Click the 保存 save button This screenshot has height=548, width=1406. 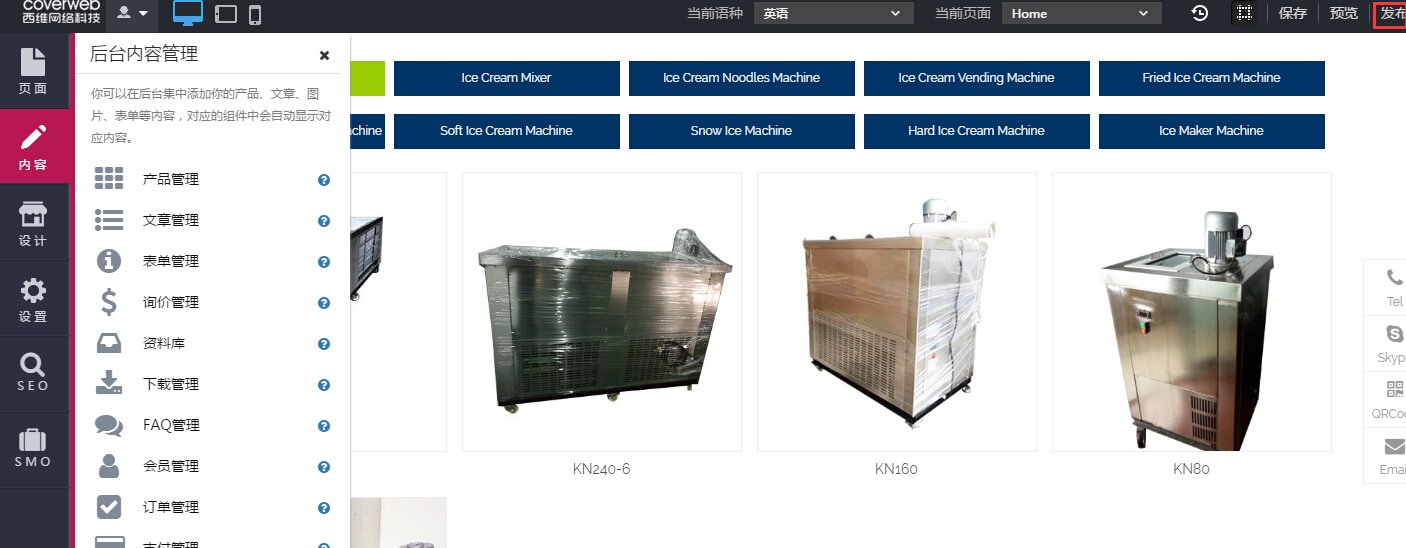click(x=1293, y=13)
